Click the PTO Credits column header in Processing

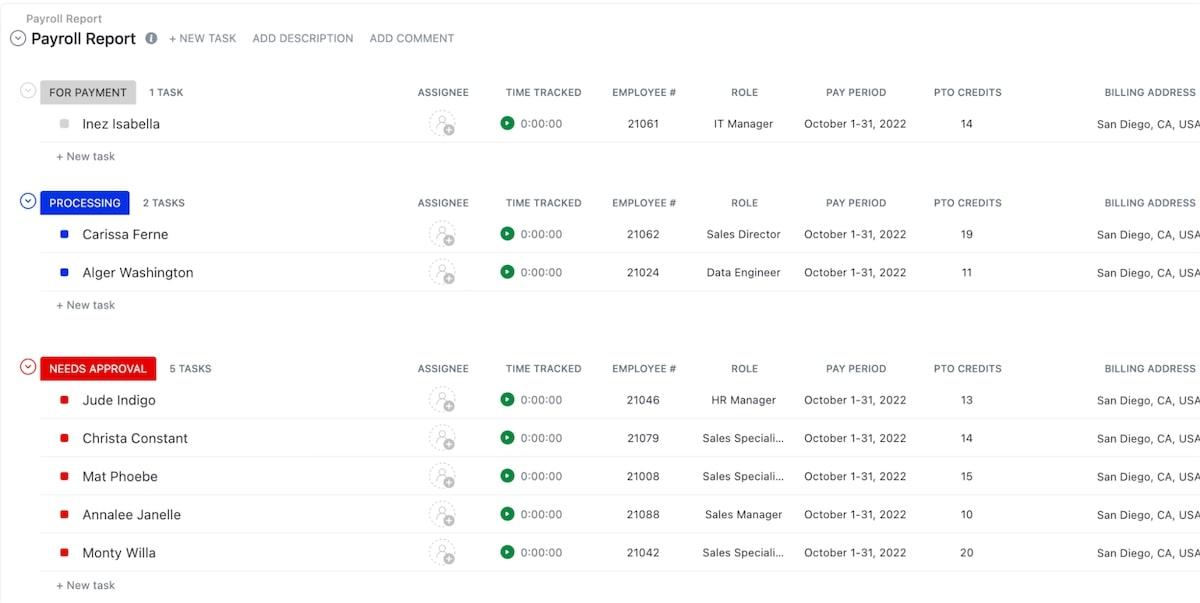(967, 203)
